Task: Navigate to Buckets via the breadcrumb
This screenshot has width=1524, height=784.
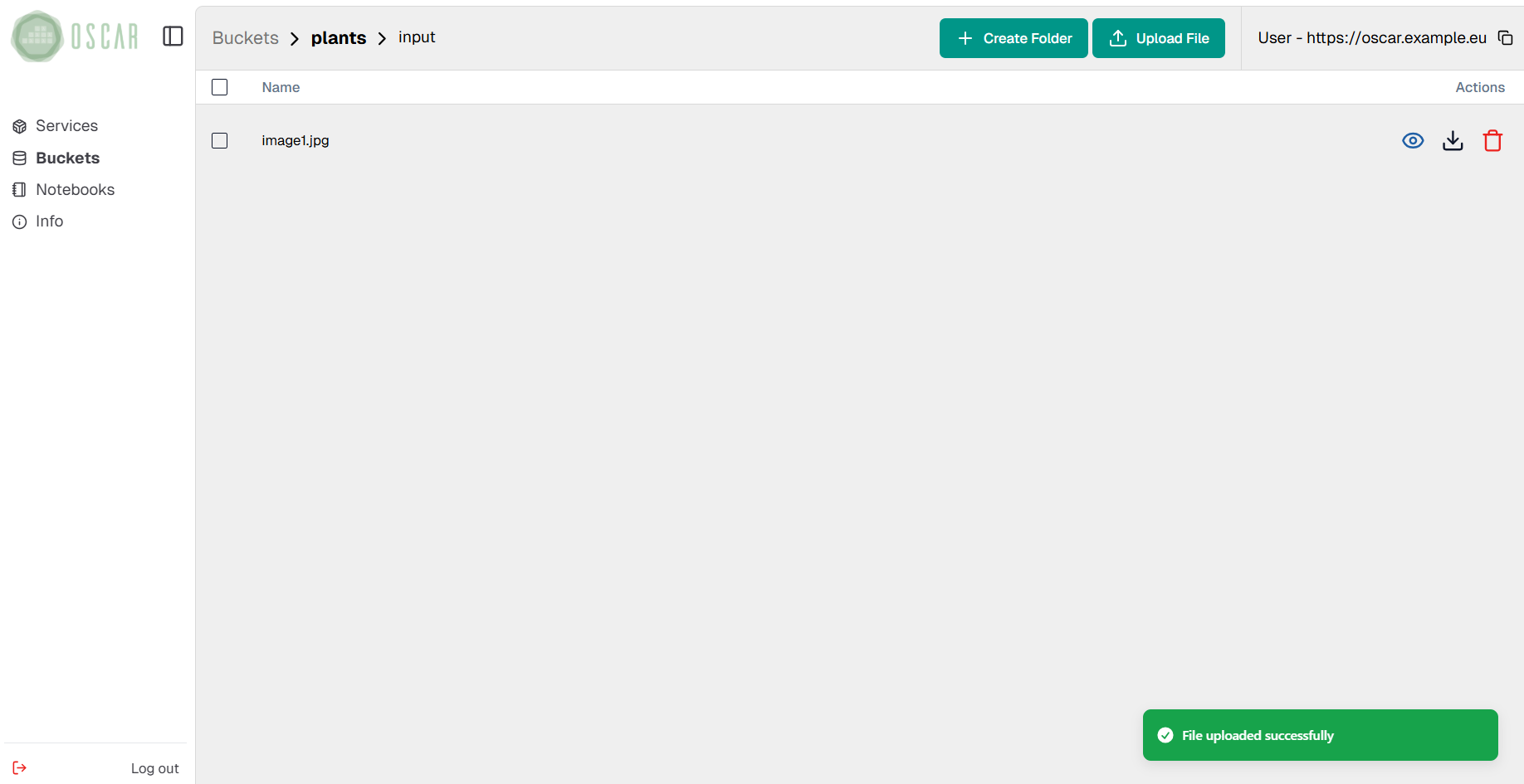Action: point(245,37)
